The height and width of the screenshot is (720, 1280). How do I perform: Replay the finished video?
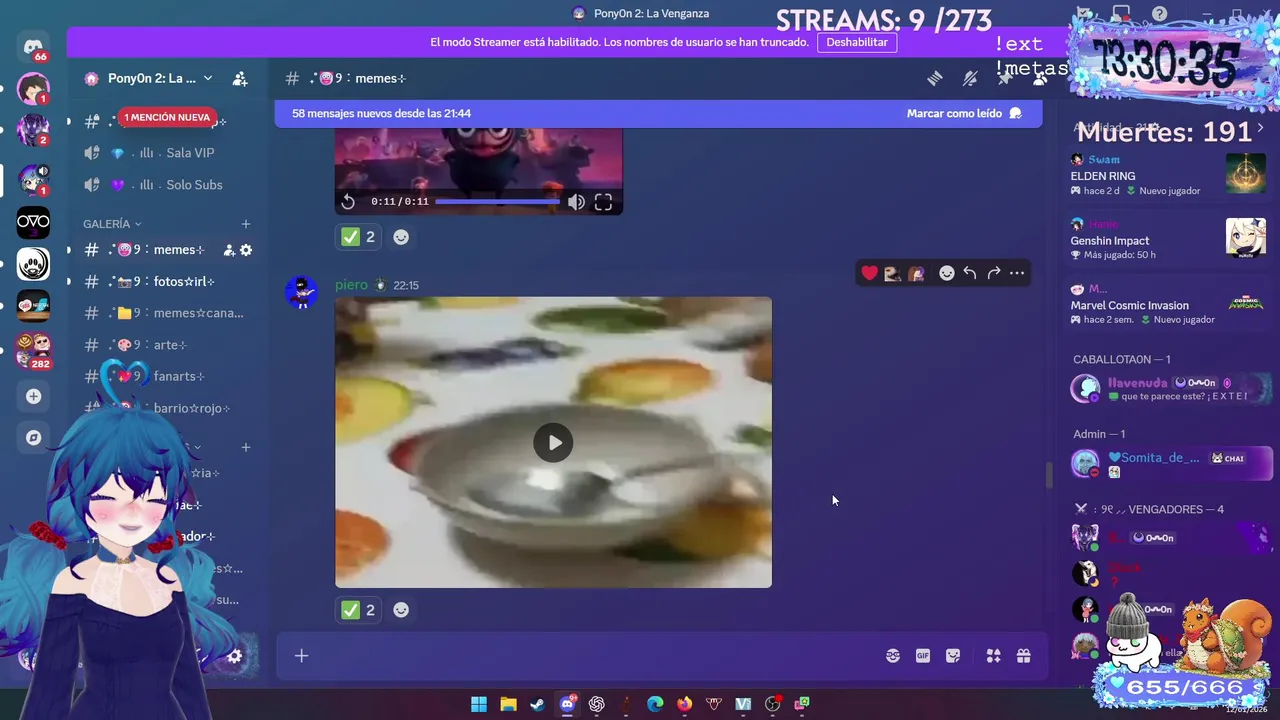(348, 202)
